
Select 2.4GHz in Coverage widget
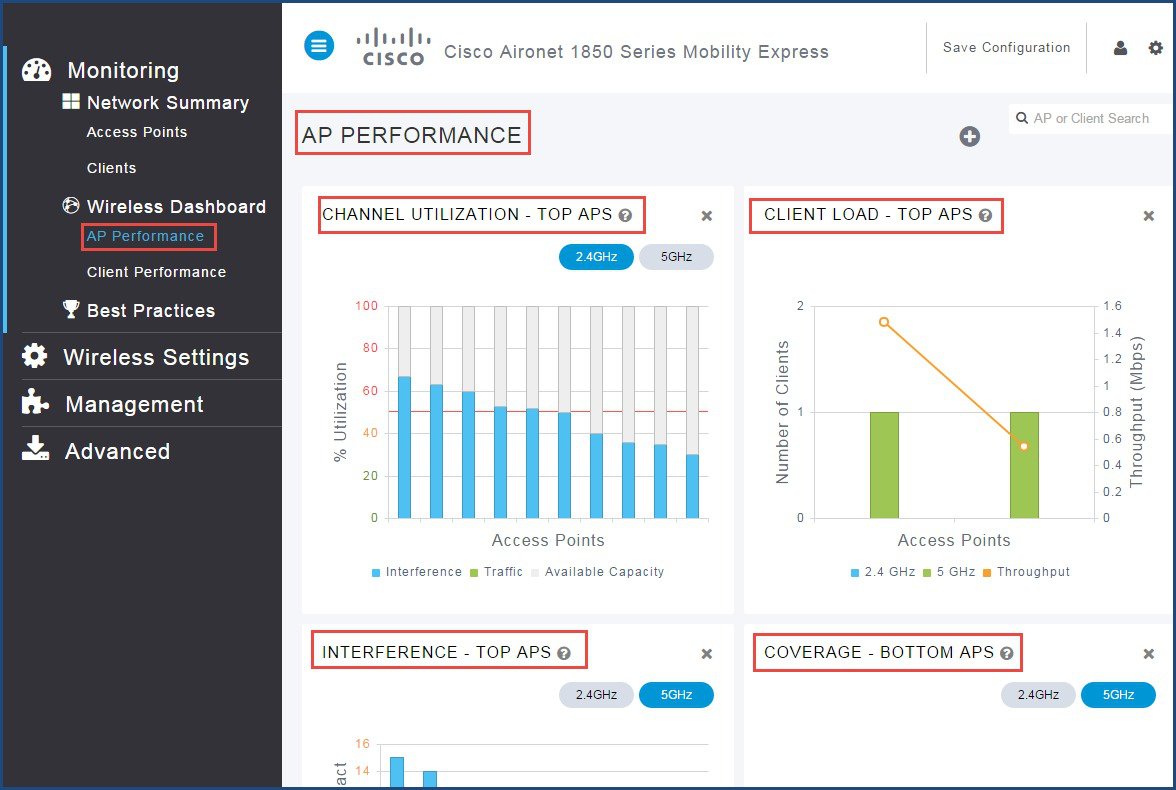coord(1038,695)
